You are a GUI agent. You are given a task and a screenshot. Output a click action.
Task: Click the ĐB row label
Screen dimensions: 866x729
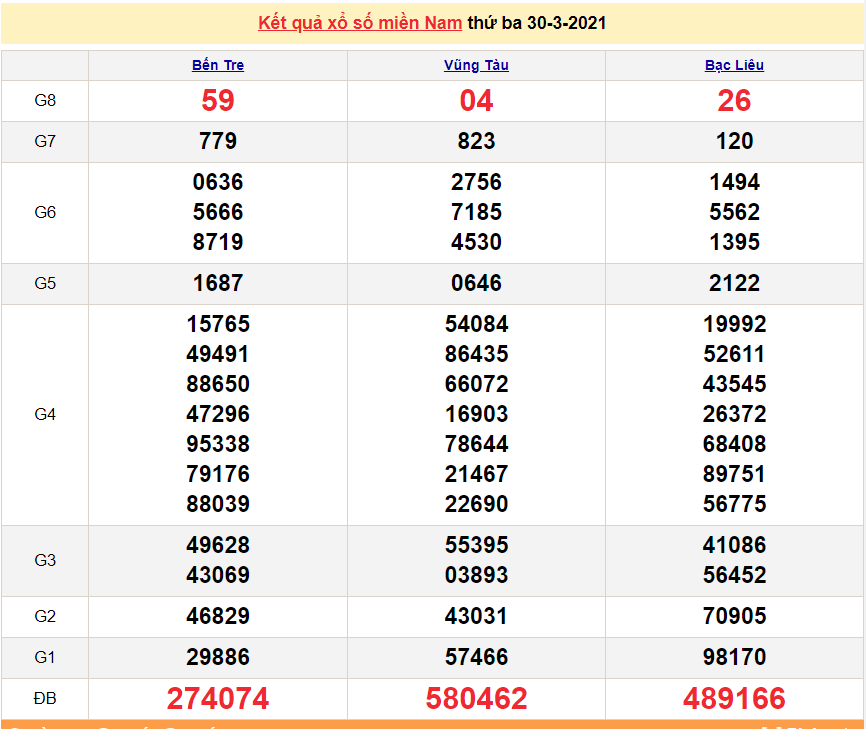tap(45, 698)
